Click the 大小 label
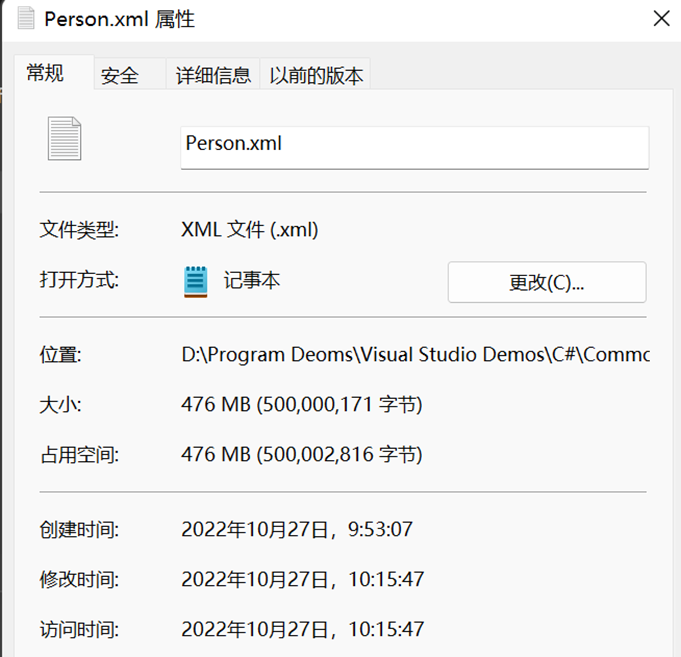 click(60, 405)
